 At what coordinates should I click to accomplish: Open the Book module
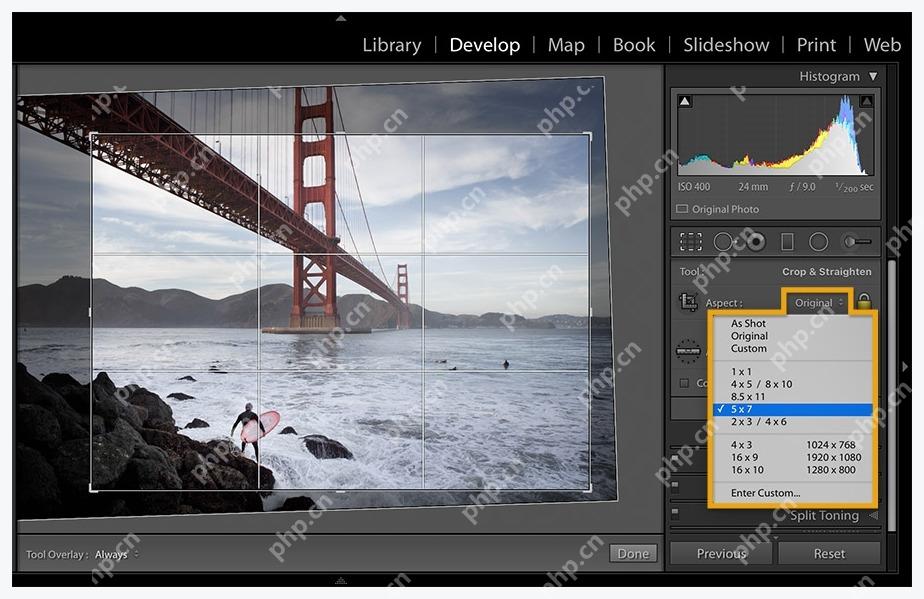(x=634, y=45)
